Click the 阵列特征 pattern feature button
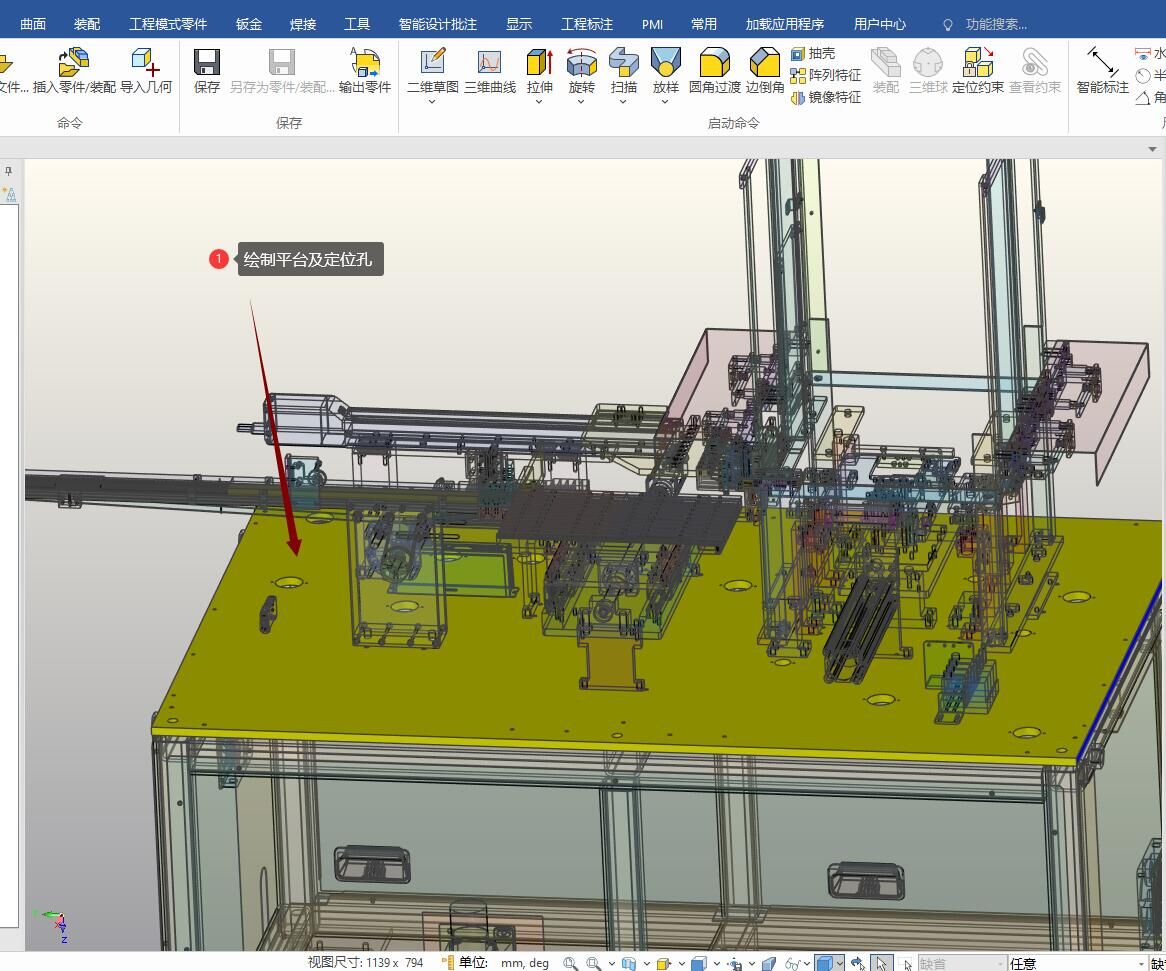The width and height of the screenshot is (1166, 971). 826,75
